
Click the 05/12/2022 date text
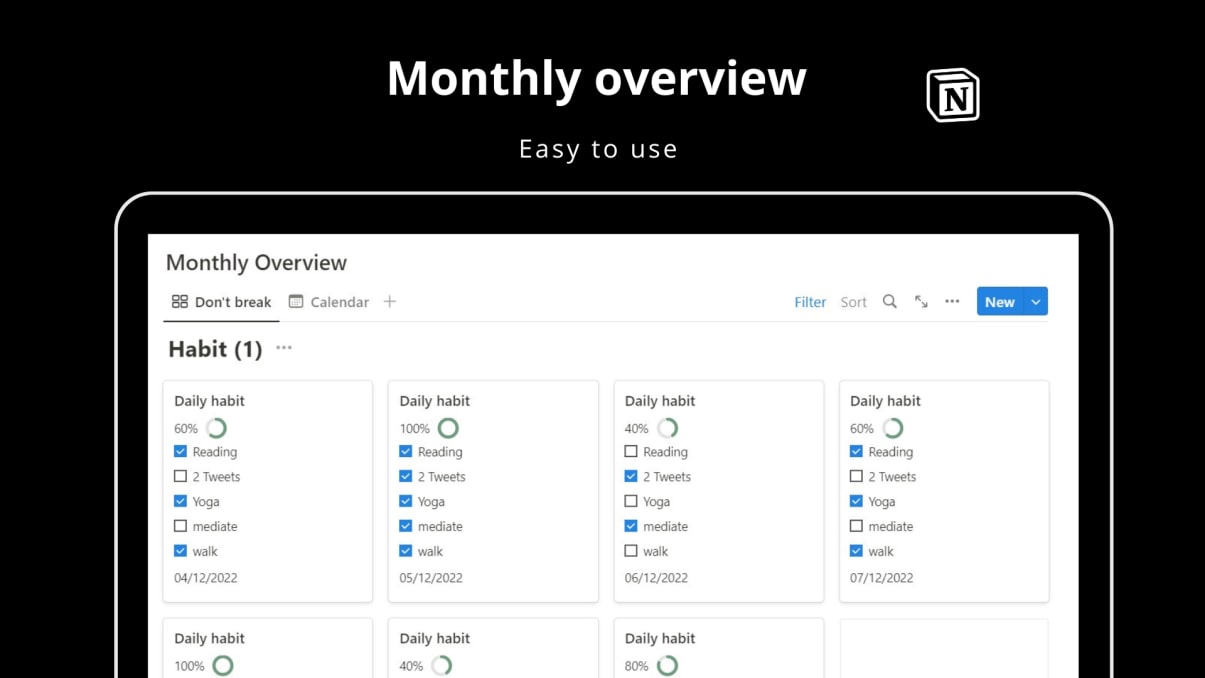pos(431,577)
